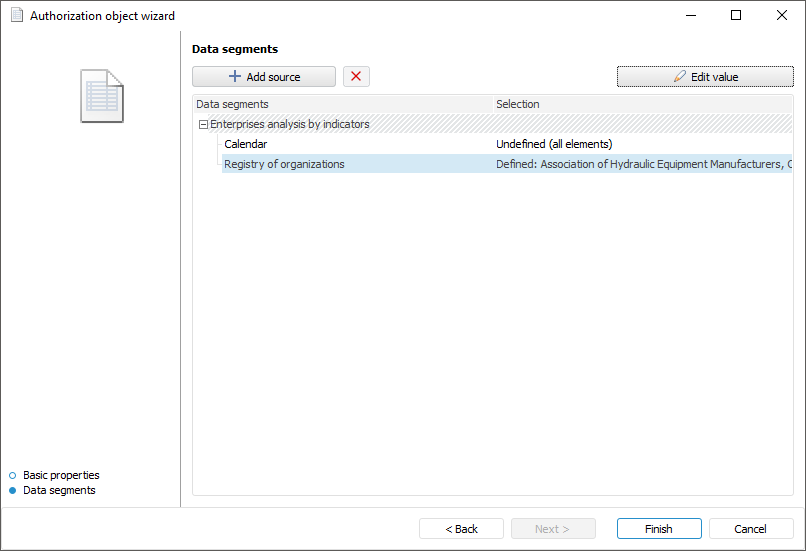This screenshot has width=806, height=551.
Task: Maximize the wizard window
Action: (736, 16)
